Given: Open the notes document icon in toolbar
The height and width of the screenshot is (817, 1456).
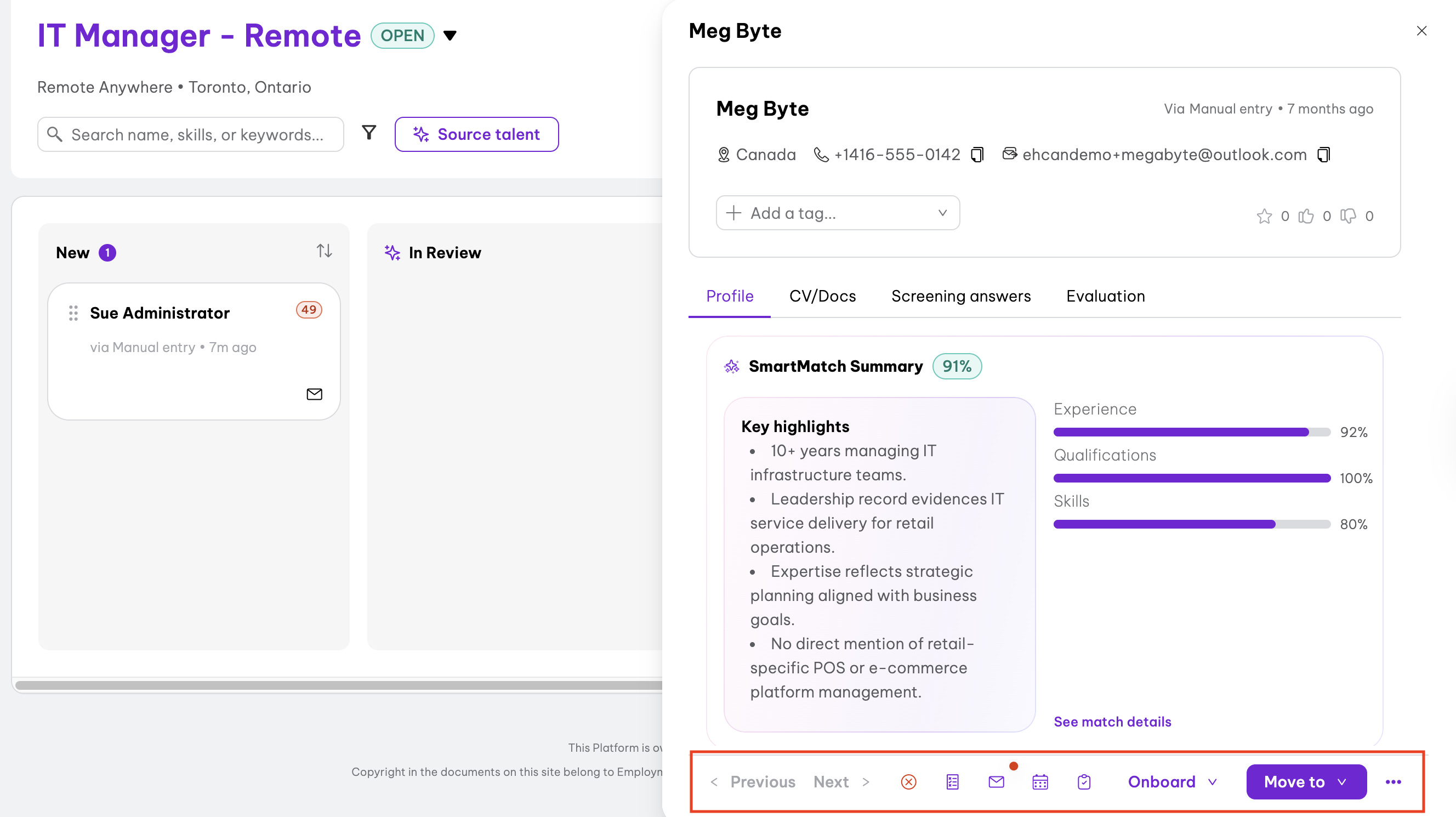Looking at the screenshot, I should point(952,782).
